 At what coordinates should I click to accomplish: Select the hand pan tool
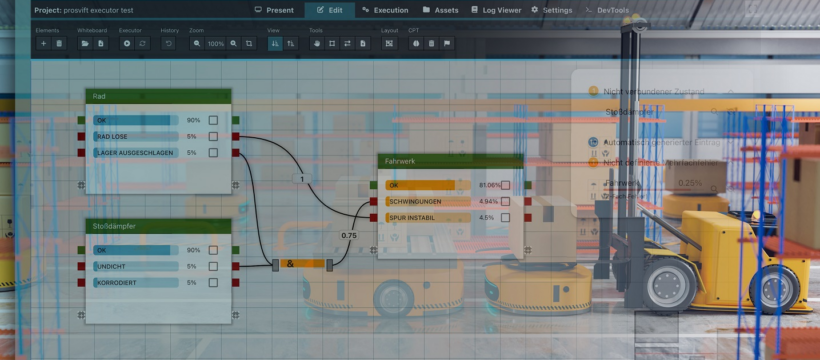click(316, 43)
